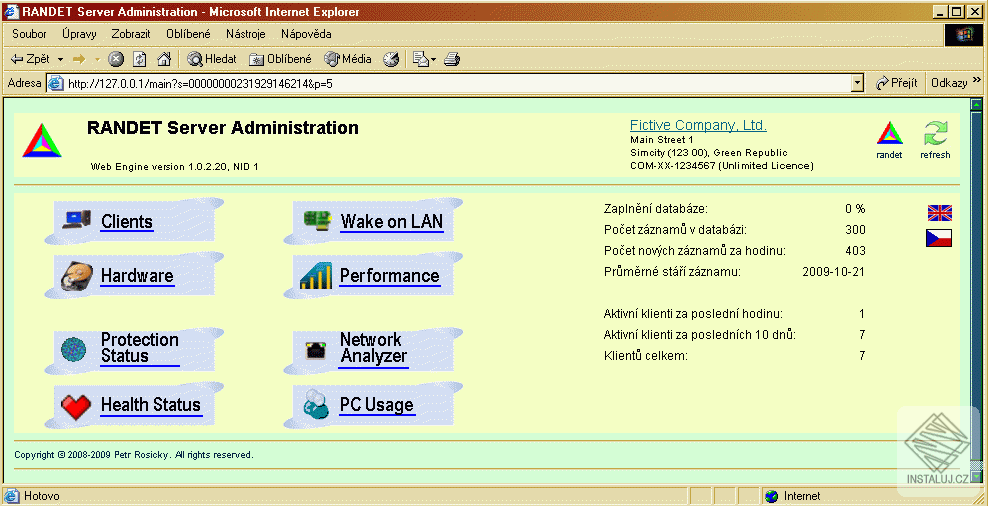Click the Klientů celkem label

point(646,356)
